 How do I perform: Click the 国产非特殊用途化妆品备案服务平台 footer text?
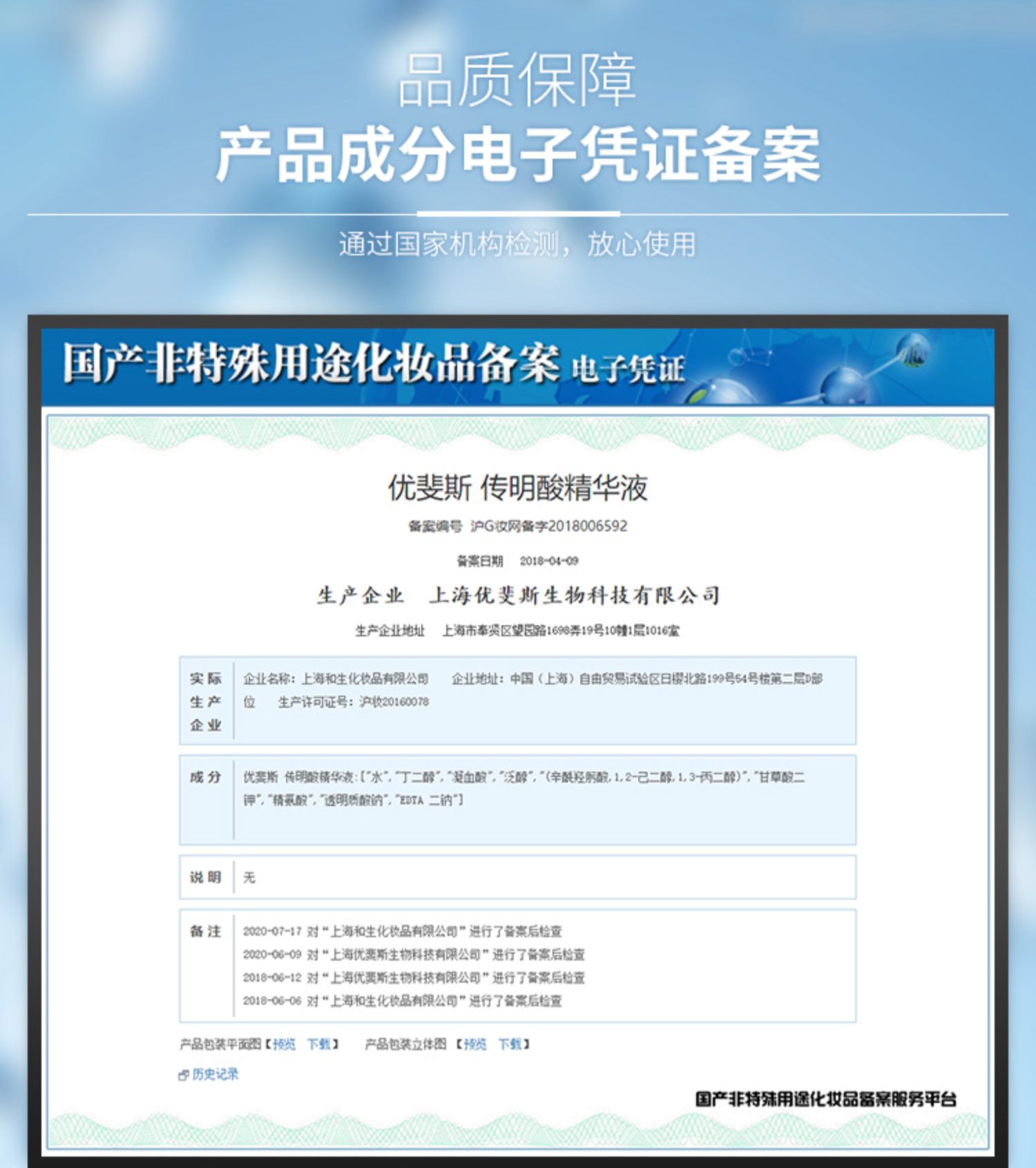click(825, 1099)
